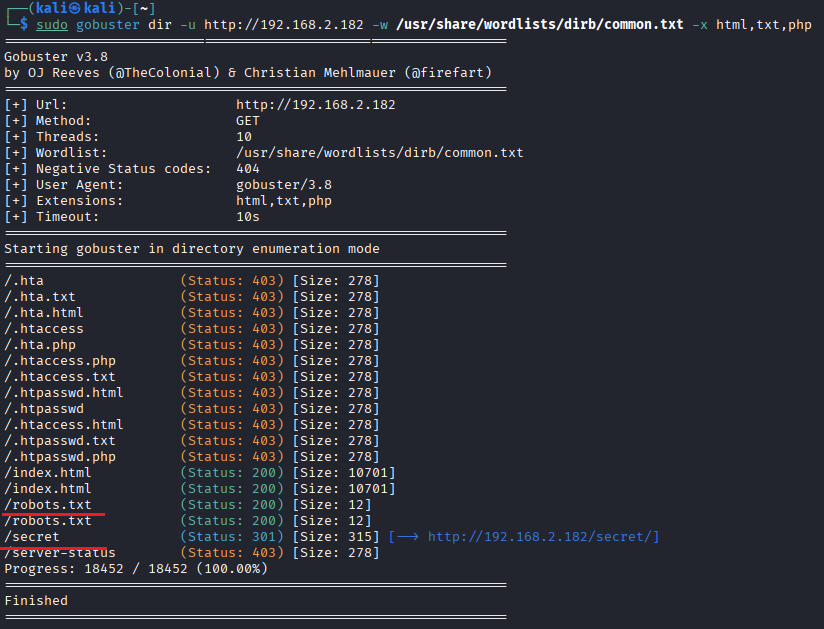Click the User Agent value gobuster/3.8

click(284, 185)
